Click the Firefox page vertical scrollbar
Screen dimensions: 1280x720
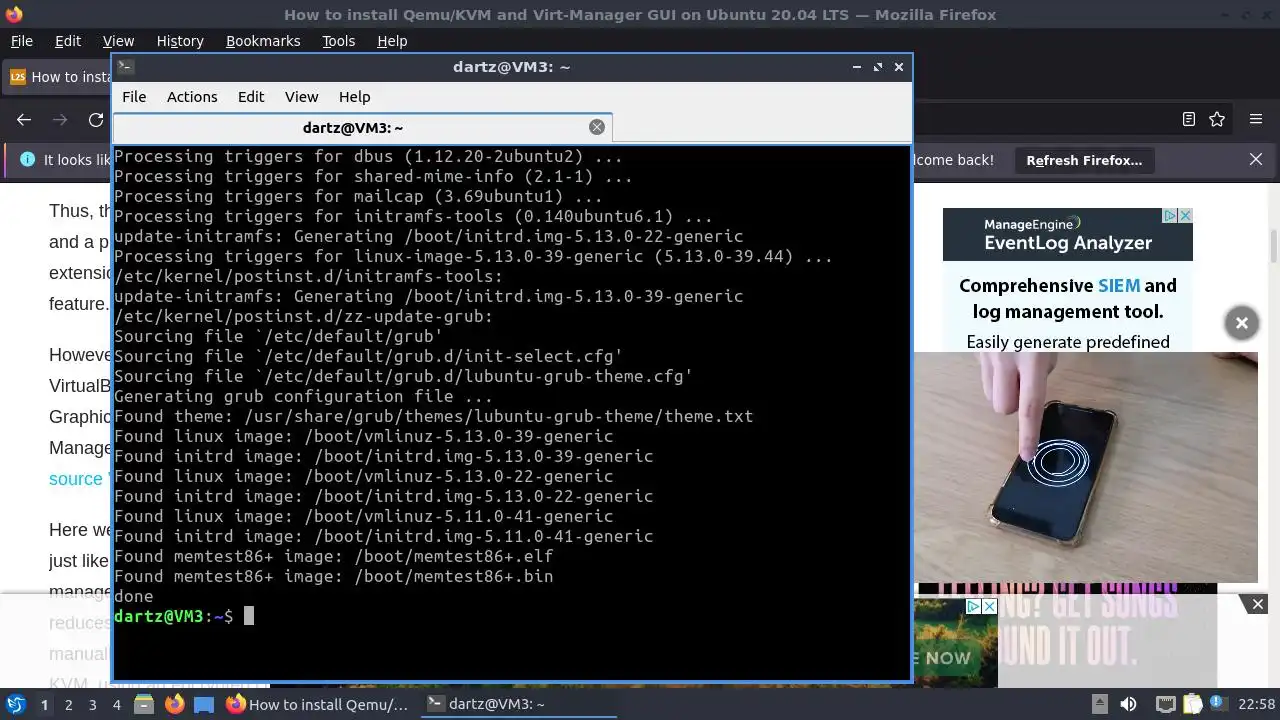pos(1274,246)
